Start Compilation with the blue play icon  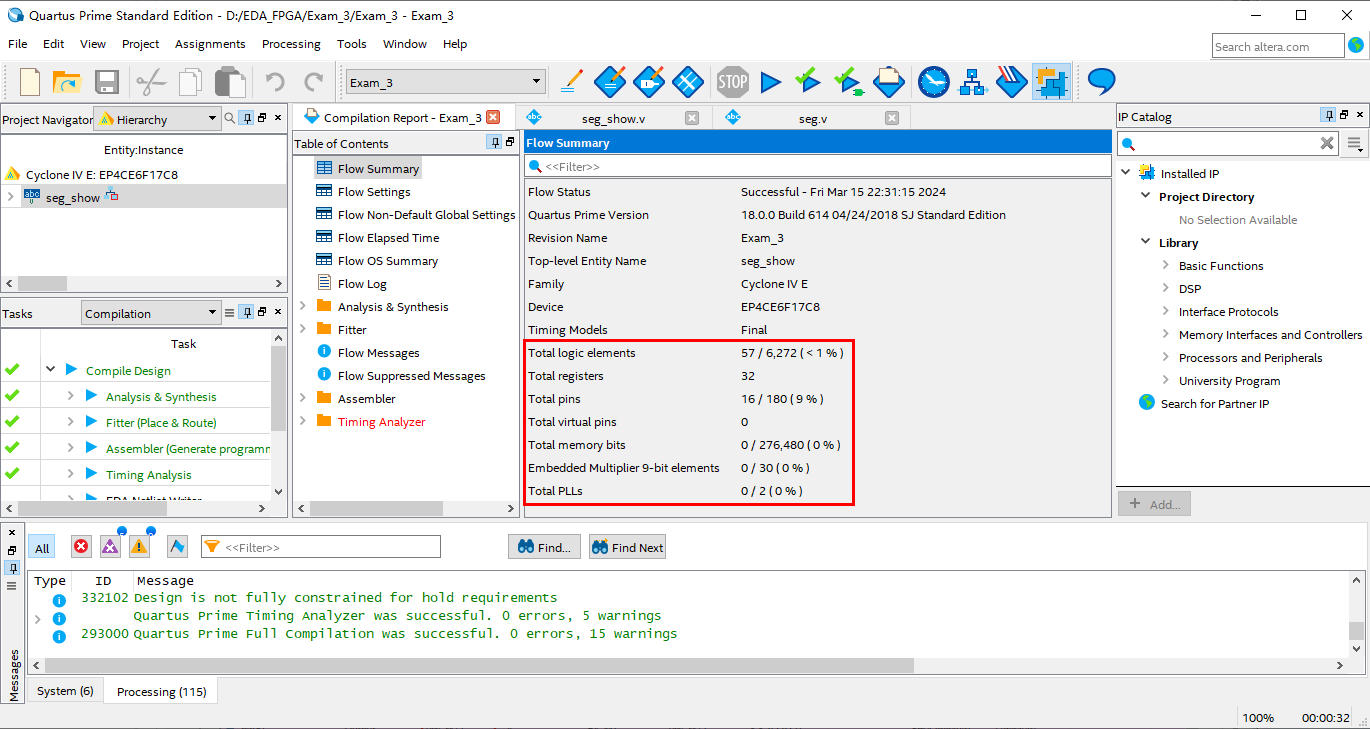pyautogui.click(x=770, y=82)
